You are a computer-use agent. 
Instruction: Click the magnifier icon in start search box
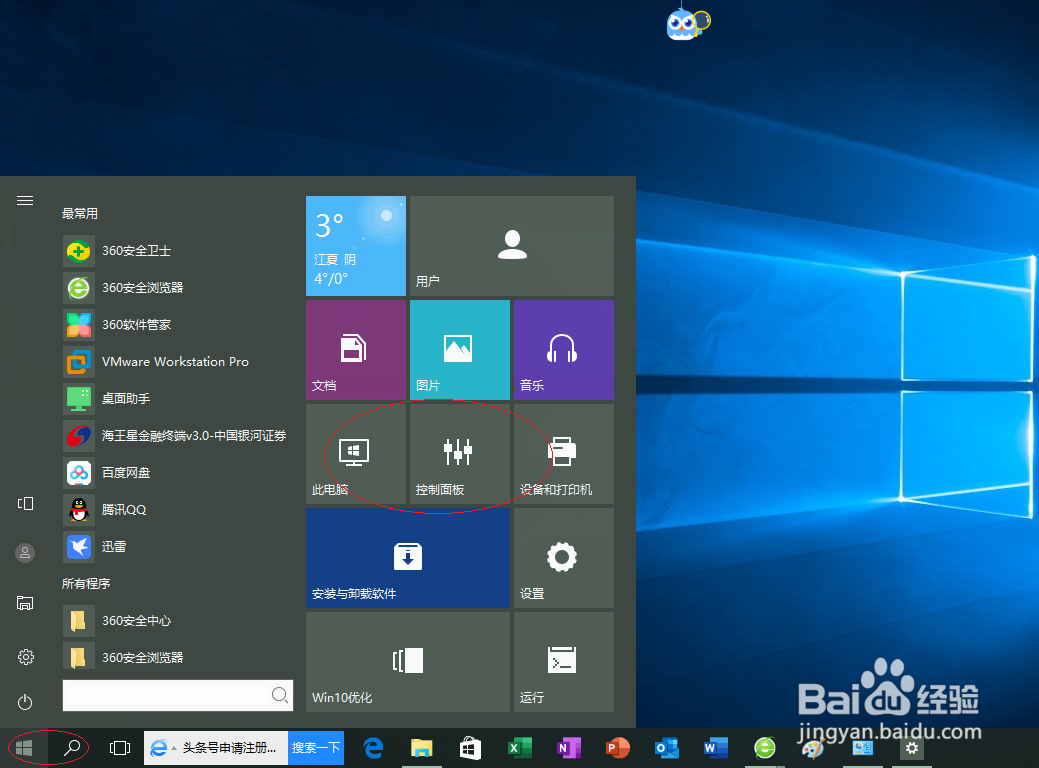pyautogui.click(x=280, y=694)
